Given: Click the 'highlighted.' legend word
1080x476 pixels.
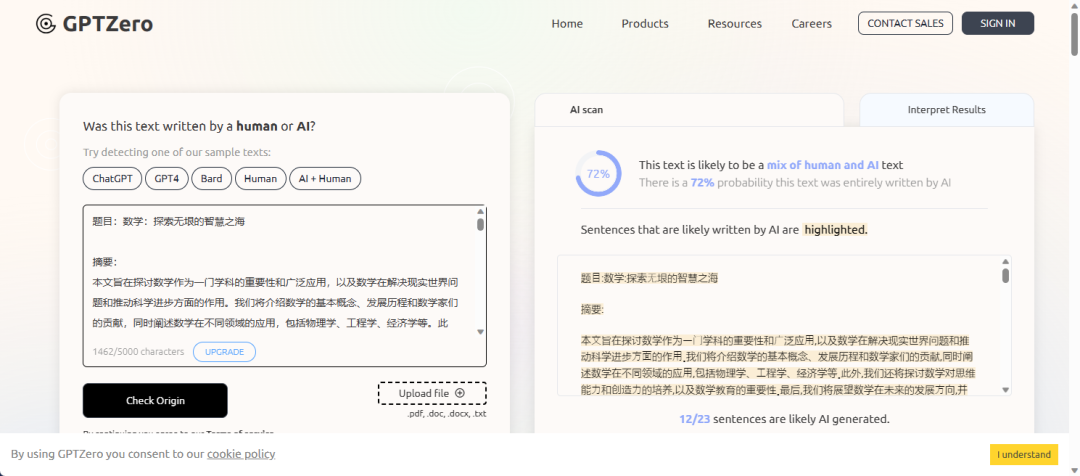Looking at the screenshot, I should click(835, 229).
